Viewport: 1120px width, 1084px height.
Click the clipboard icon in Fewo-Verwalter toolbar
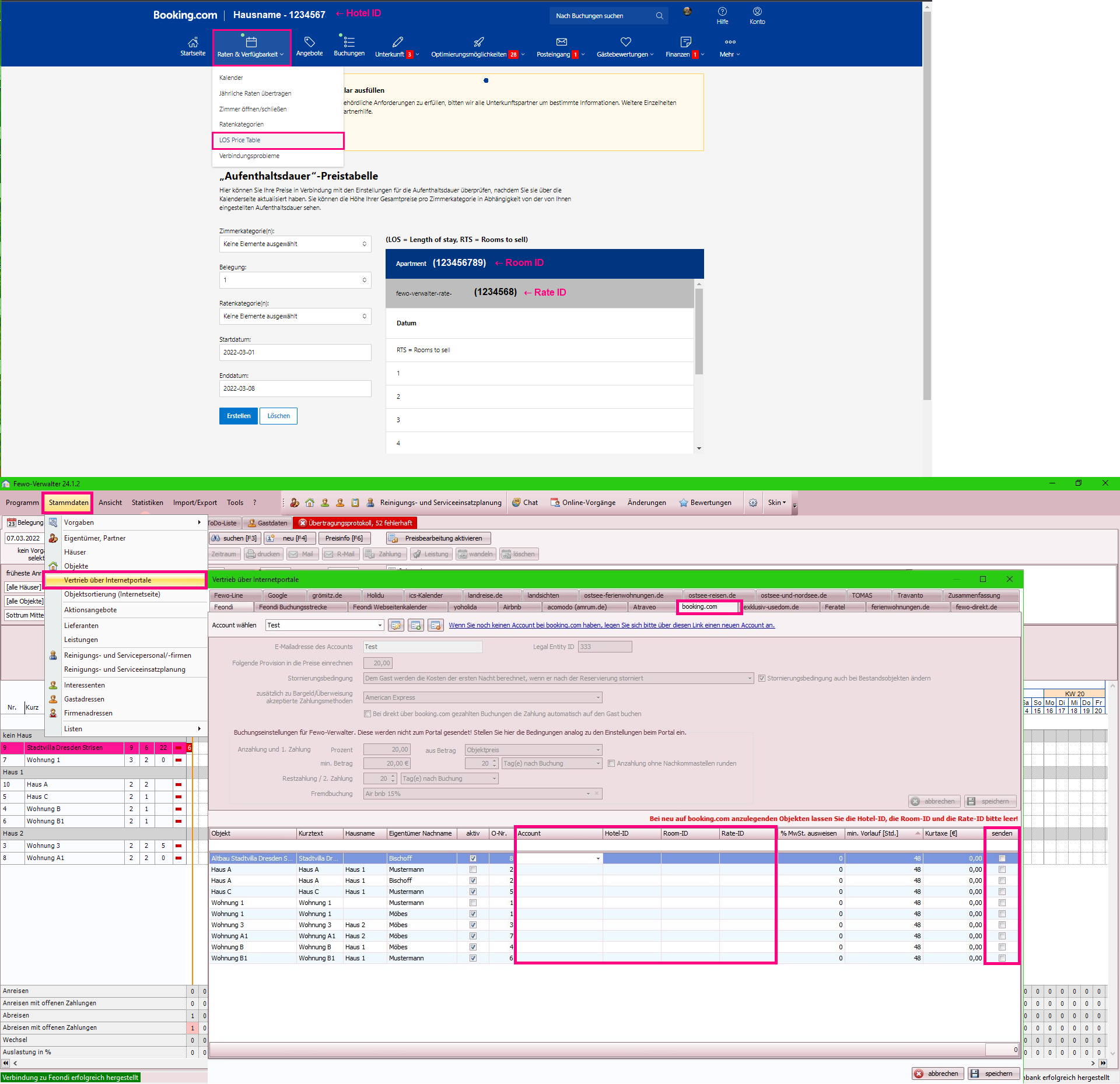click(x=355, y=503)
